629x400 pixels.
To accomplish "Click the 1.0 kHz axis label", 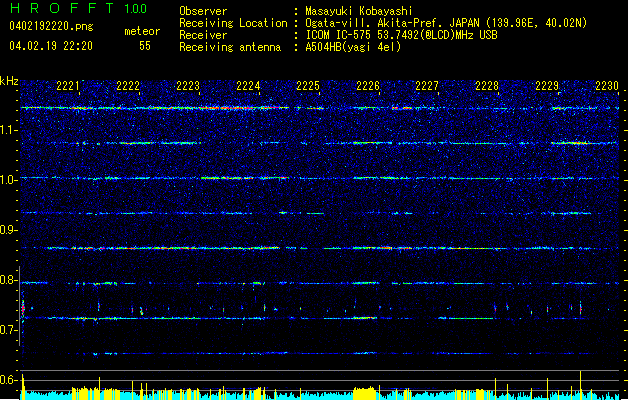I will 8,180.
